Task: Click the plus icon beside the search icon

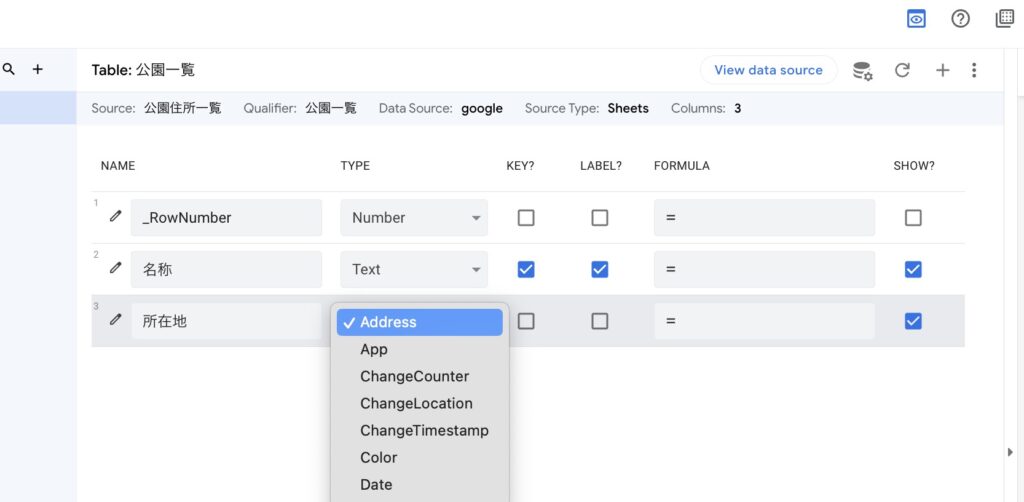Action: pyautogui.click(x=38, y=70)
